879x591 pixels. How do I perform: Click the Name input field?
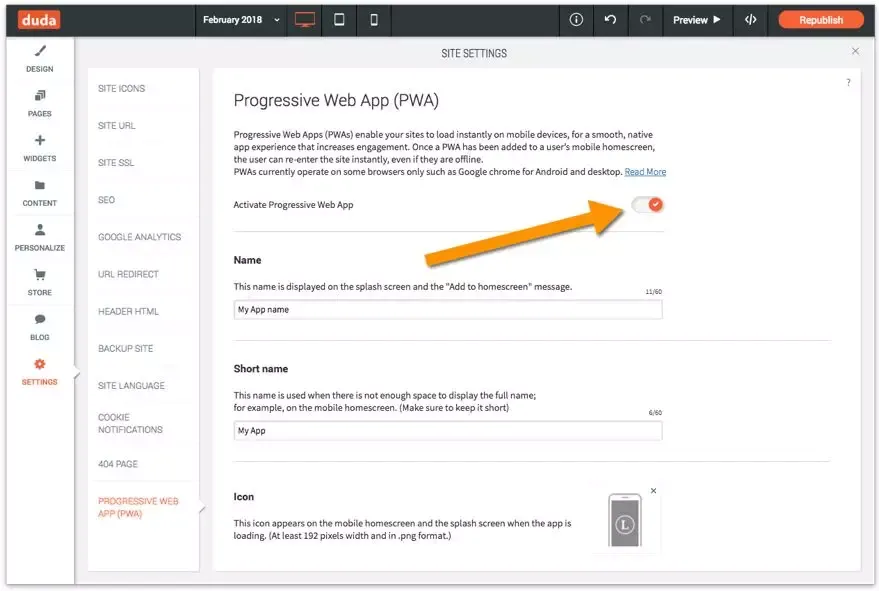pos(448,310)
